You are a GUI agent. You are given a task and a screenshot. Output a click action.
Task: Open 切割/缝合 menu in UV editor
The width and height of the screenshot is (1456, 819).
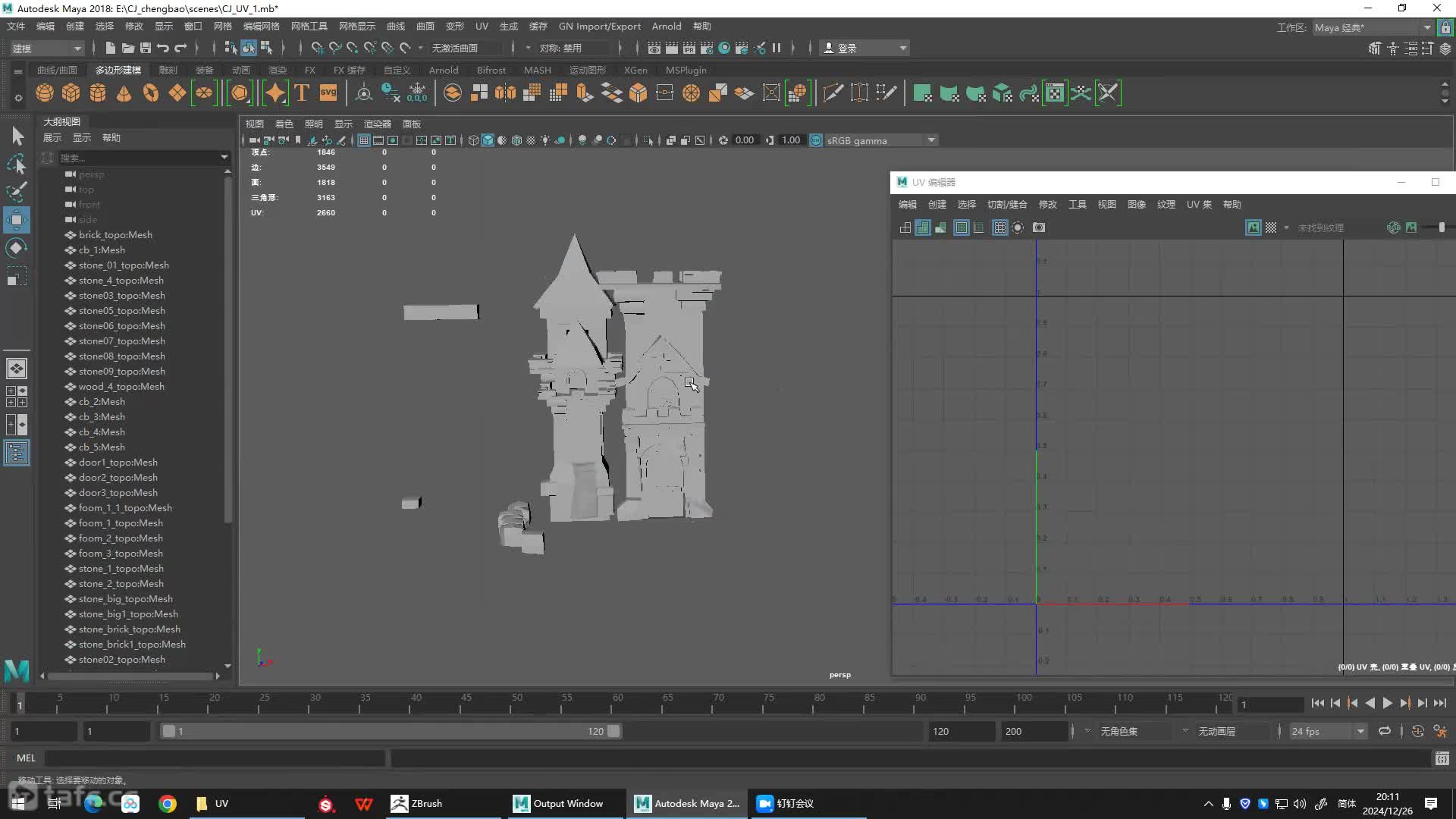(x=1007, y=204)
